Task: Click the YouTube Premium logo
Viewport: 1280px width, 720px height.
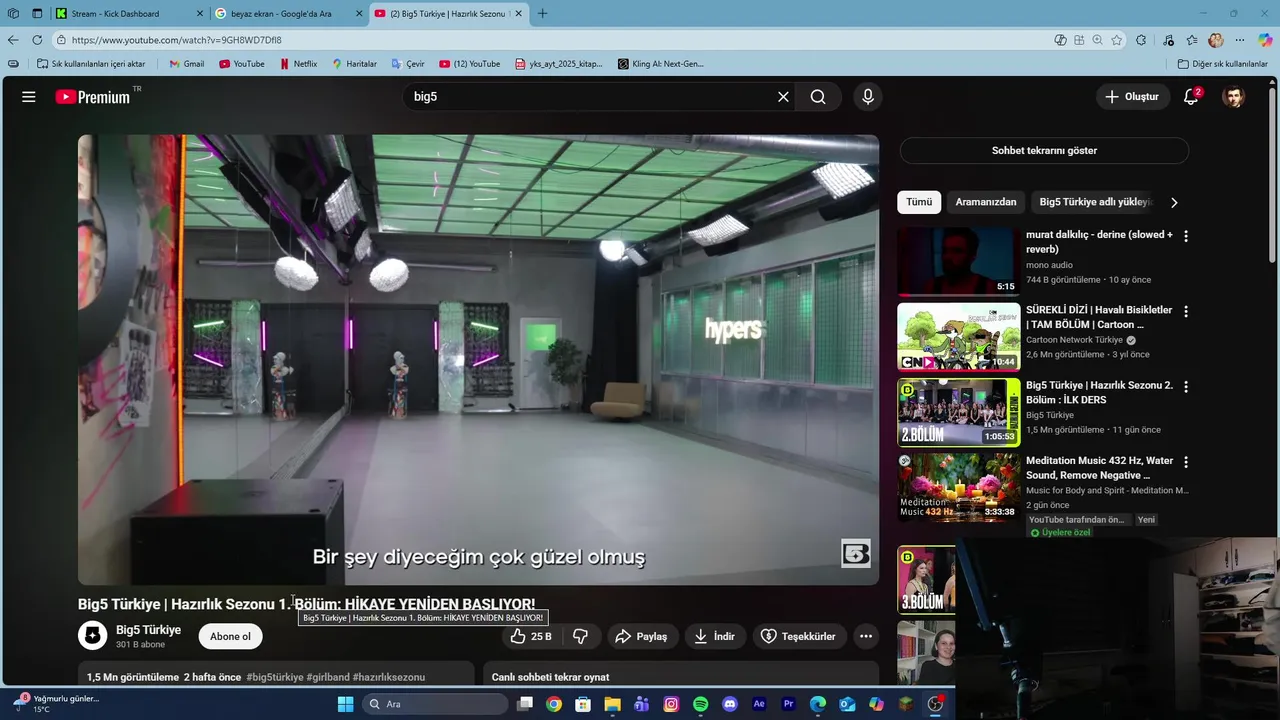Action: click(93, 97)
